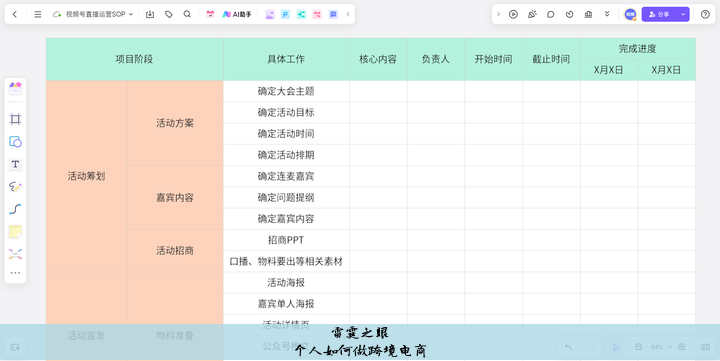Select the Connector line tool
This screenshot has width=720, height=361.
coord(15,209)
